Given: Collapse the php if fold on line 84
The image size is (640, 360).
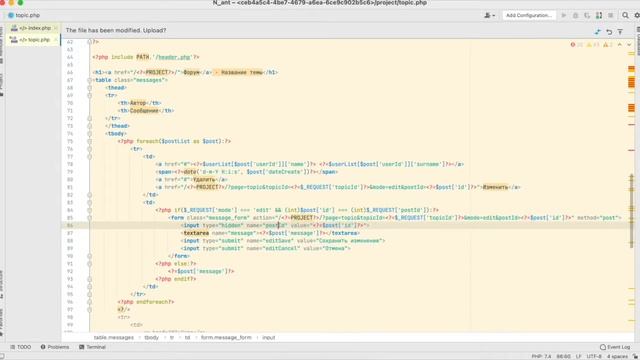Looking at the screenshot, I should click(x=89, y=210).
